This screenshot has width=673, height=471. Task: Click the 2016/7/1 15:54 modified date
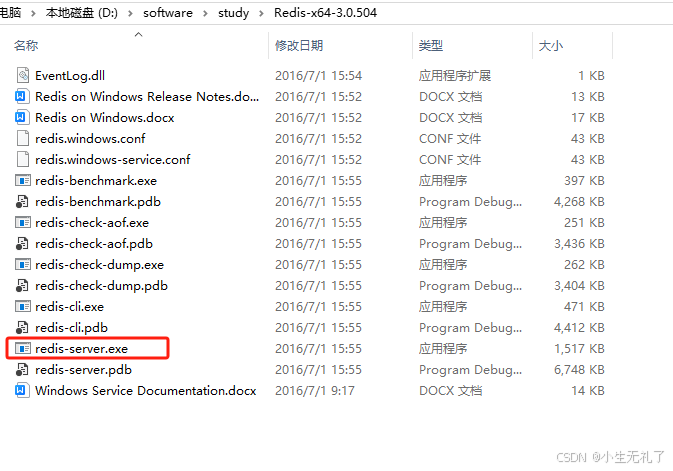point(318,76)
